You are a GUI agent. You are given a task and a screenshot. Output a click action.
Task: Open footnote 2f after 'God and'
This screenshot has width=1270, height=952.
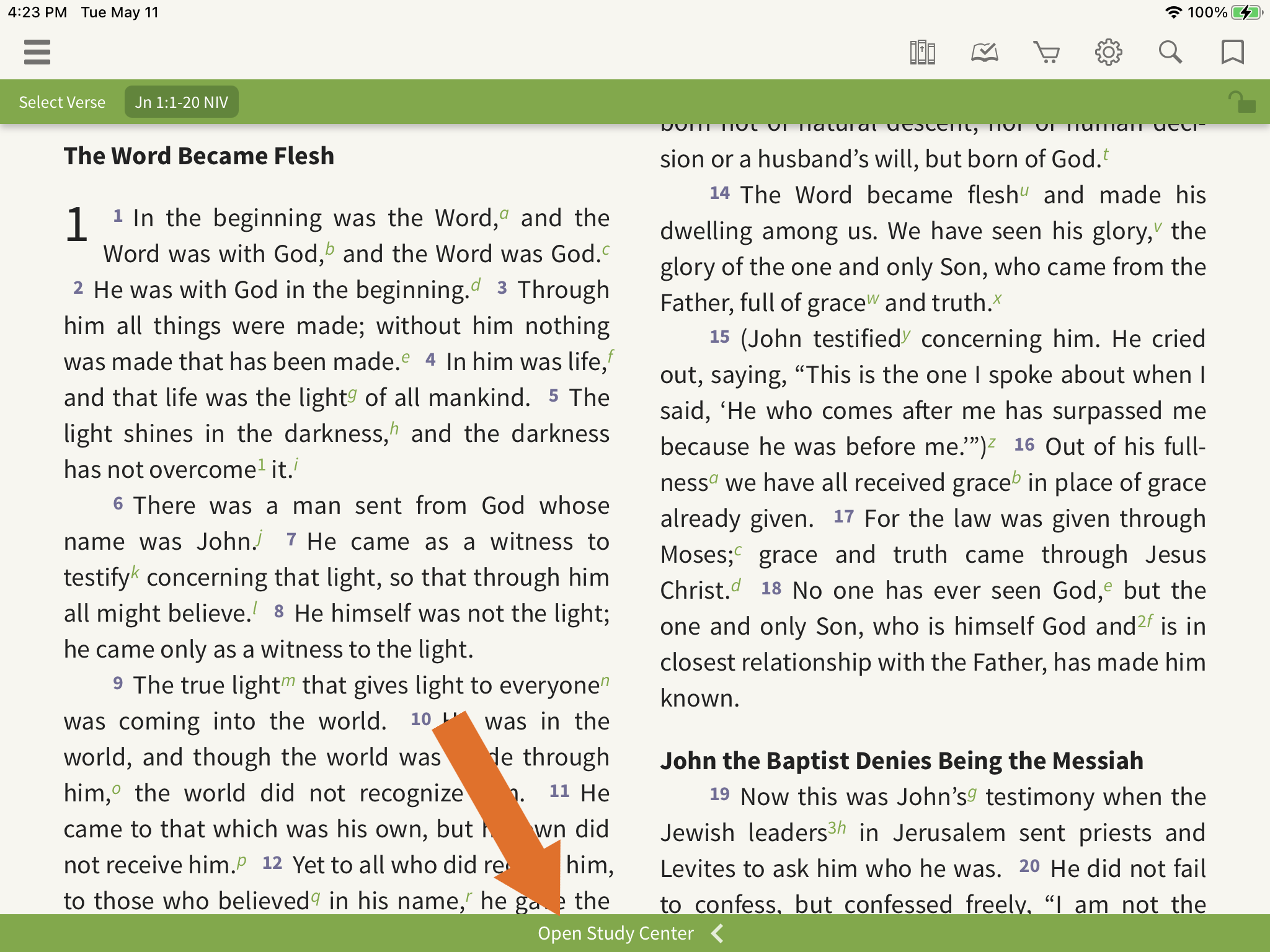pos(1145,622)
